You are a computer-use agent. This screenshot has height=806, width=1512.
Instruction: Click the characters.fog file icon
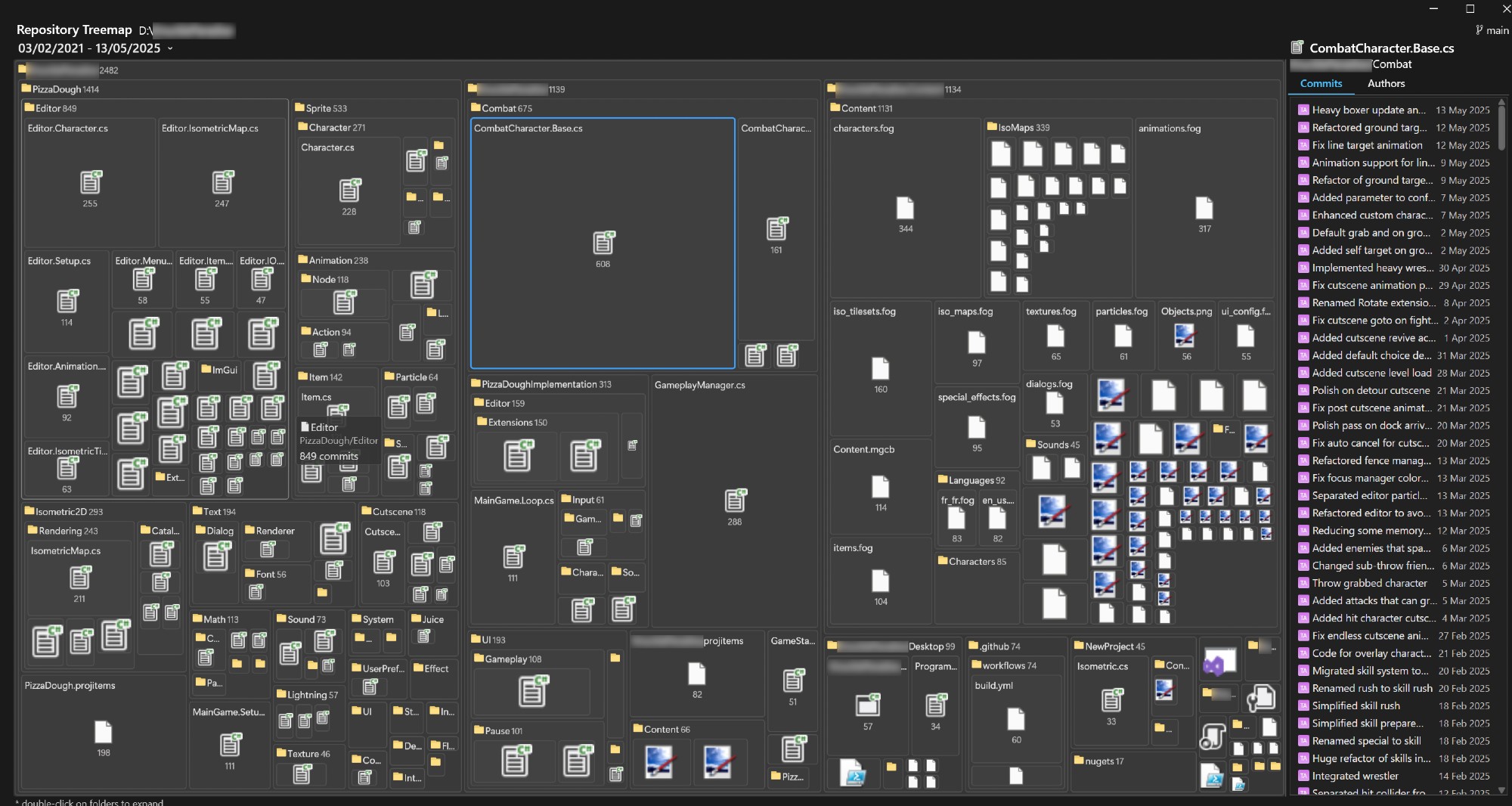[x=905, y=208]
